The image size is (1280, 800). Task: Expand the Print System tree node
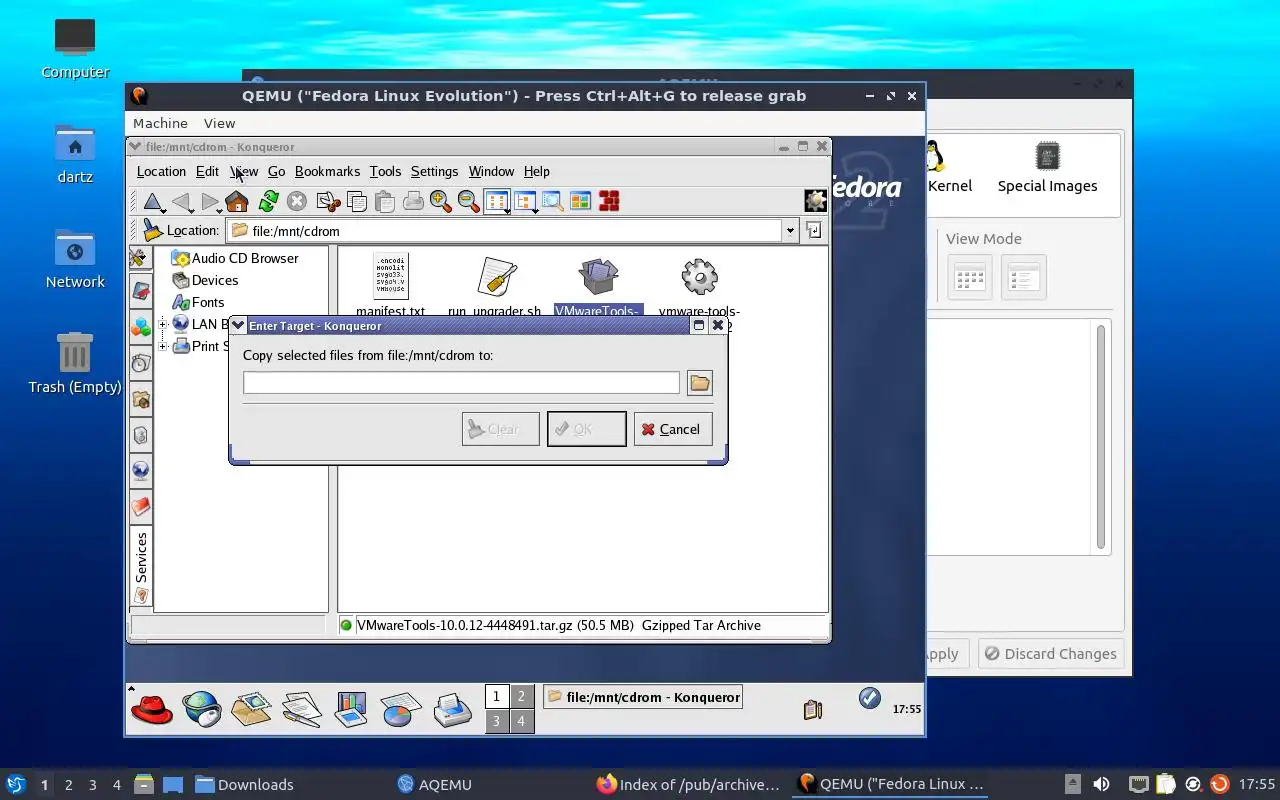(163, 346)
